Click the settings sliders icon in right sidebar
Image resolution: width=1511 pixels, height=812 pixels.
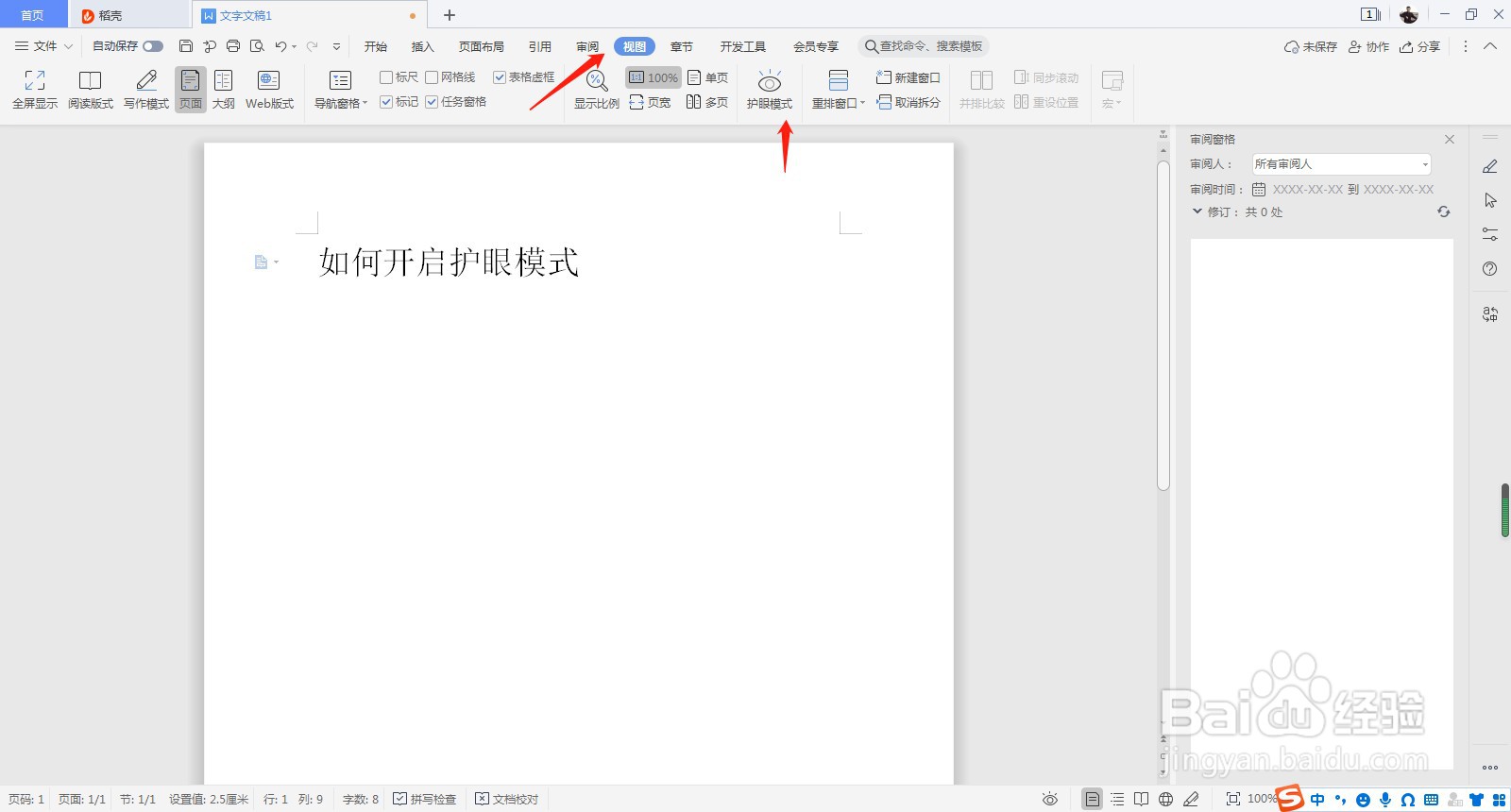pyautogui.click(x=1490, y=234)
